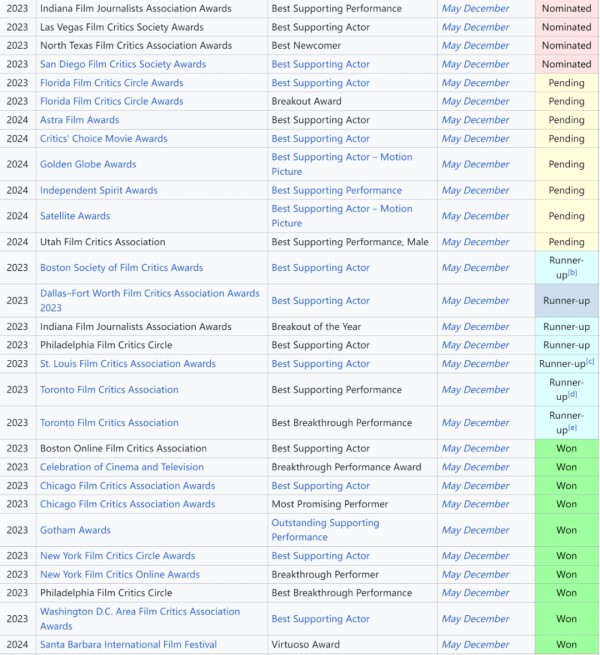This screenshot has width=600, height=655.
Task: Open Critics' Choice Movie Awards link
Action: click(104, 138)
